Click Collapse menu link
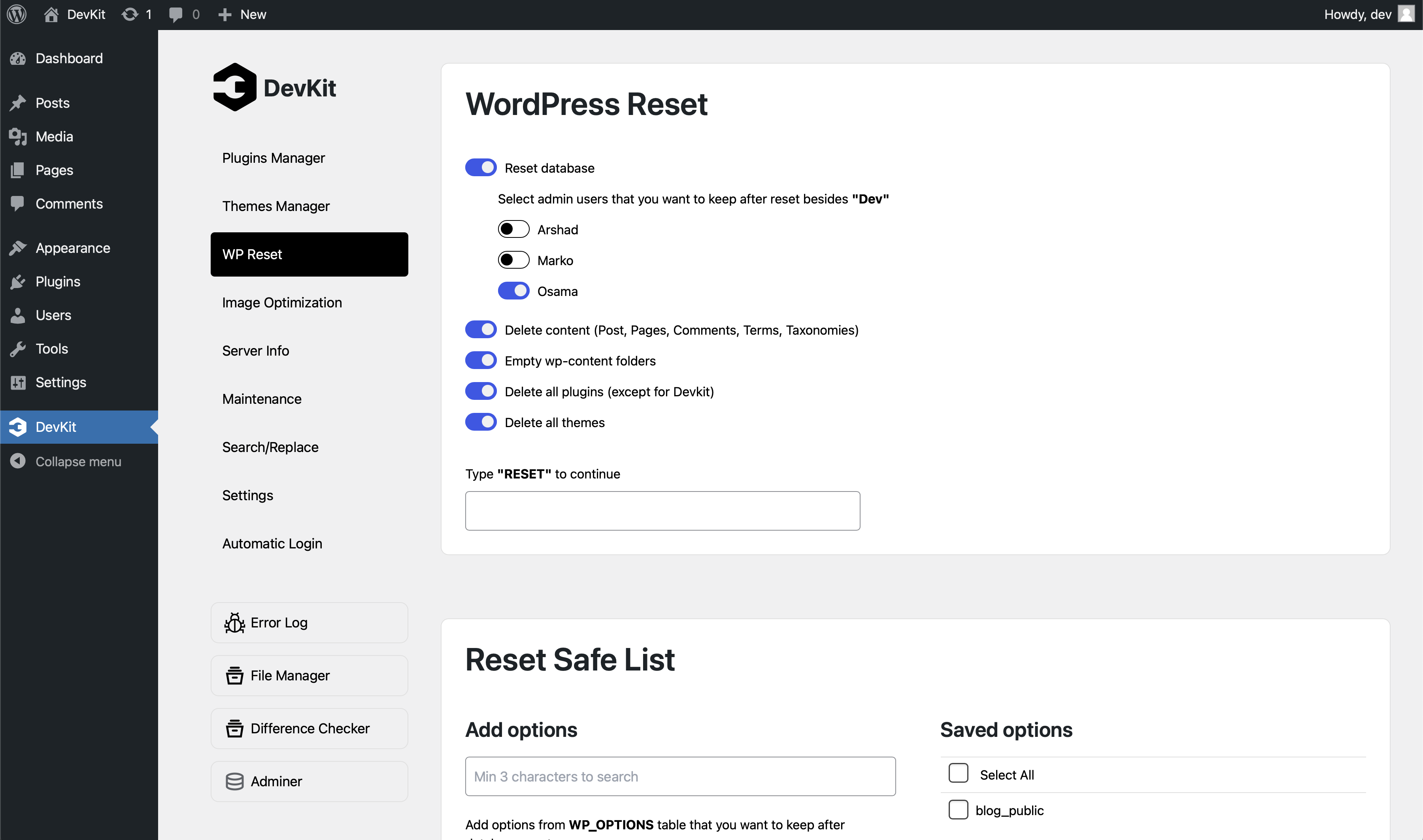The width and height of the screenshot is (1423, 840). pyautogui.click(x=79, y=461)
